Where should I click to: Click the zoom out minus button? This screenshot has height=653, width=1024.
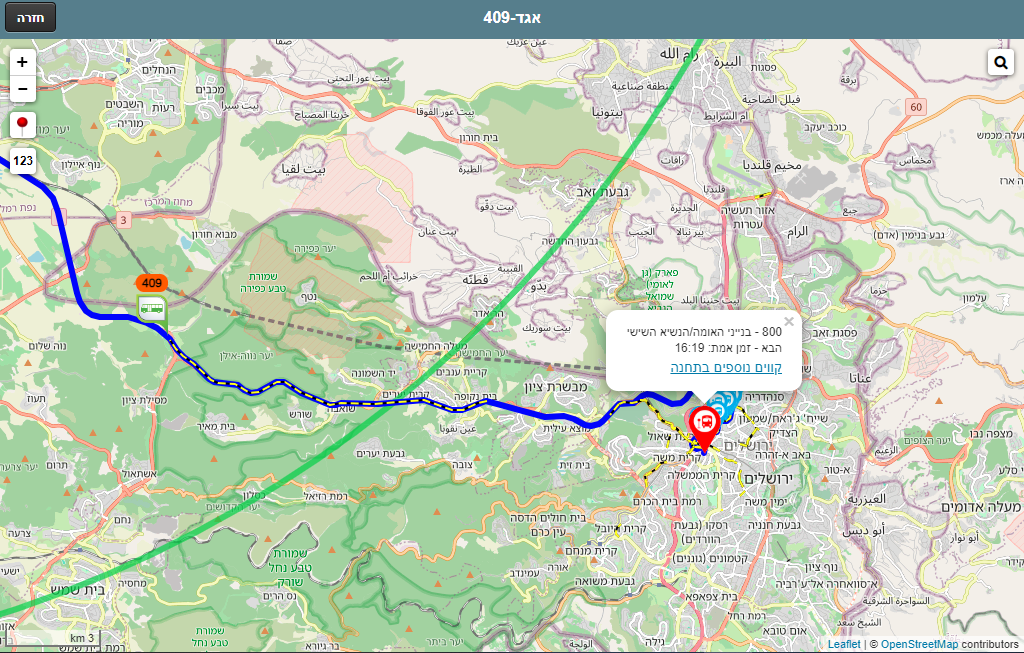pyautogui.click(x=22, y=89)
